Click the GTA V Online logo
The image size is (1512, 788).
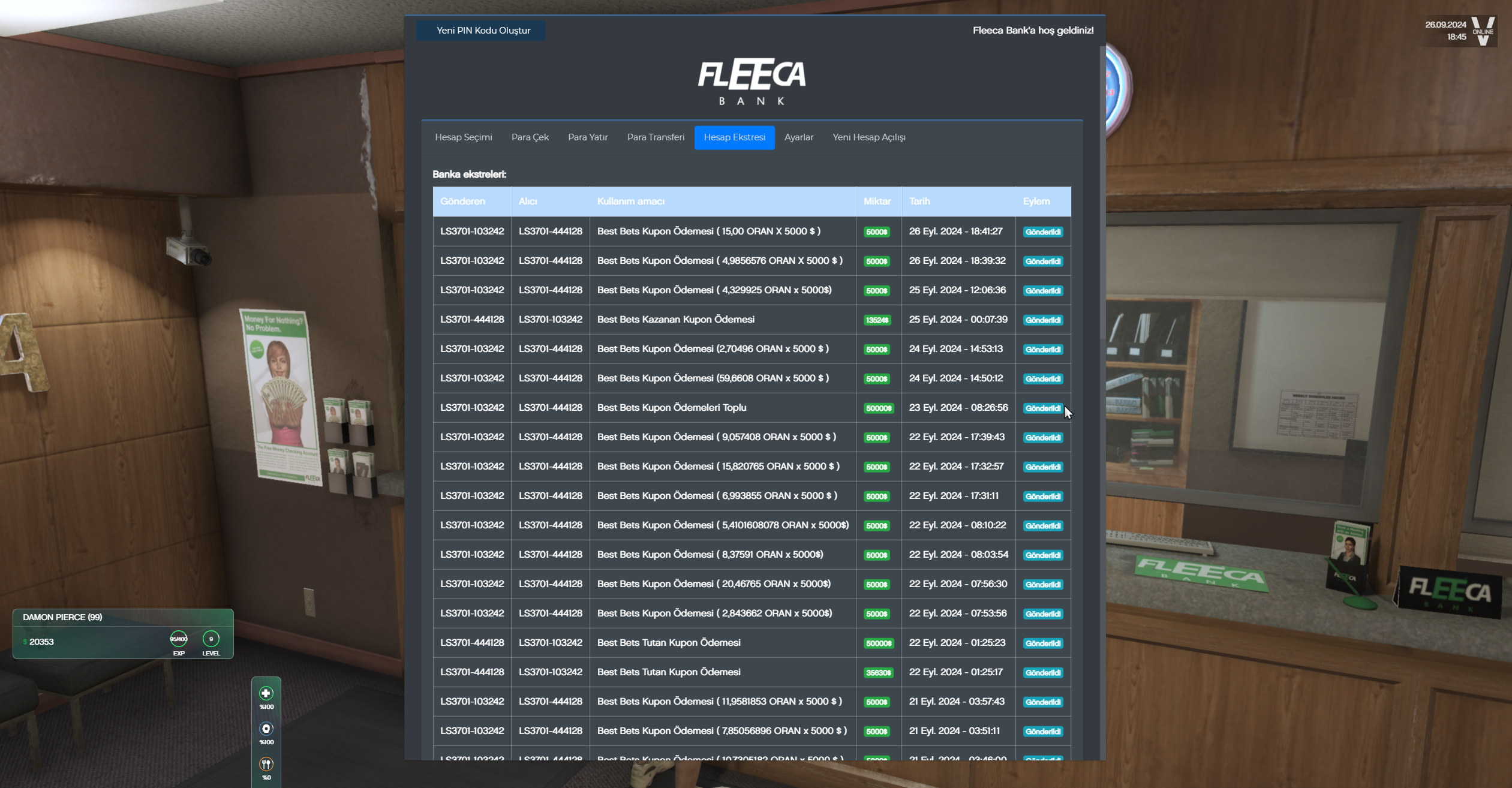[1483, 31]
